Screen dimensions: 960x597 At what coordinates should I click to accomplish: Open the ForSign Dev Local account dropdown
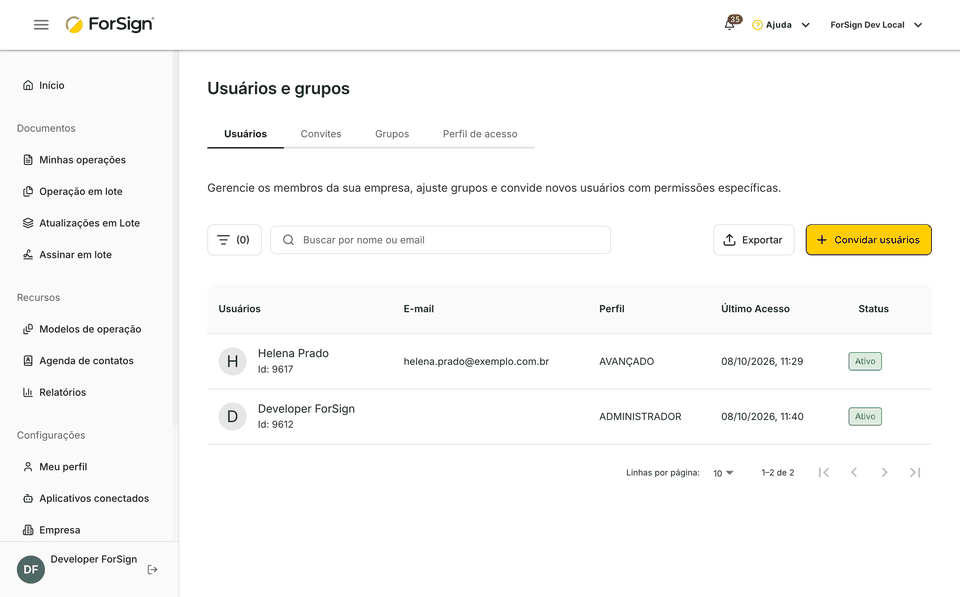coord(876,25)
